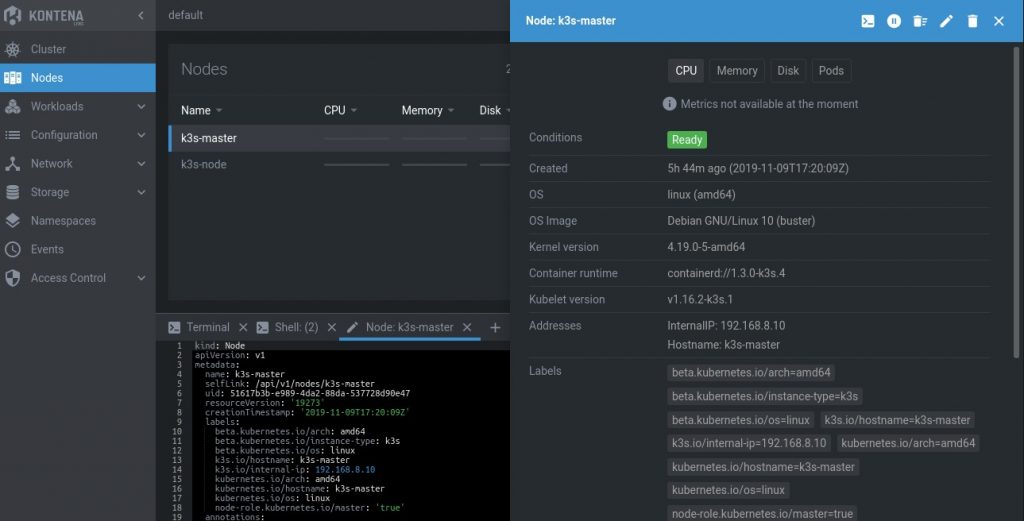Open the Terminal dock tab
1024x521 pixels.
pyautogui.click(x=200, y=327)
